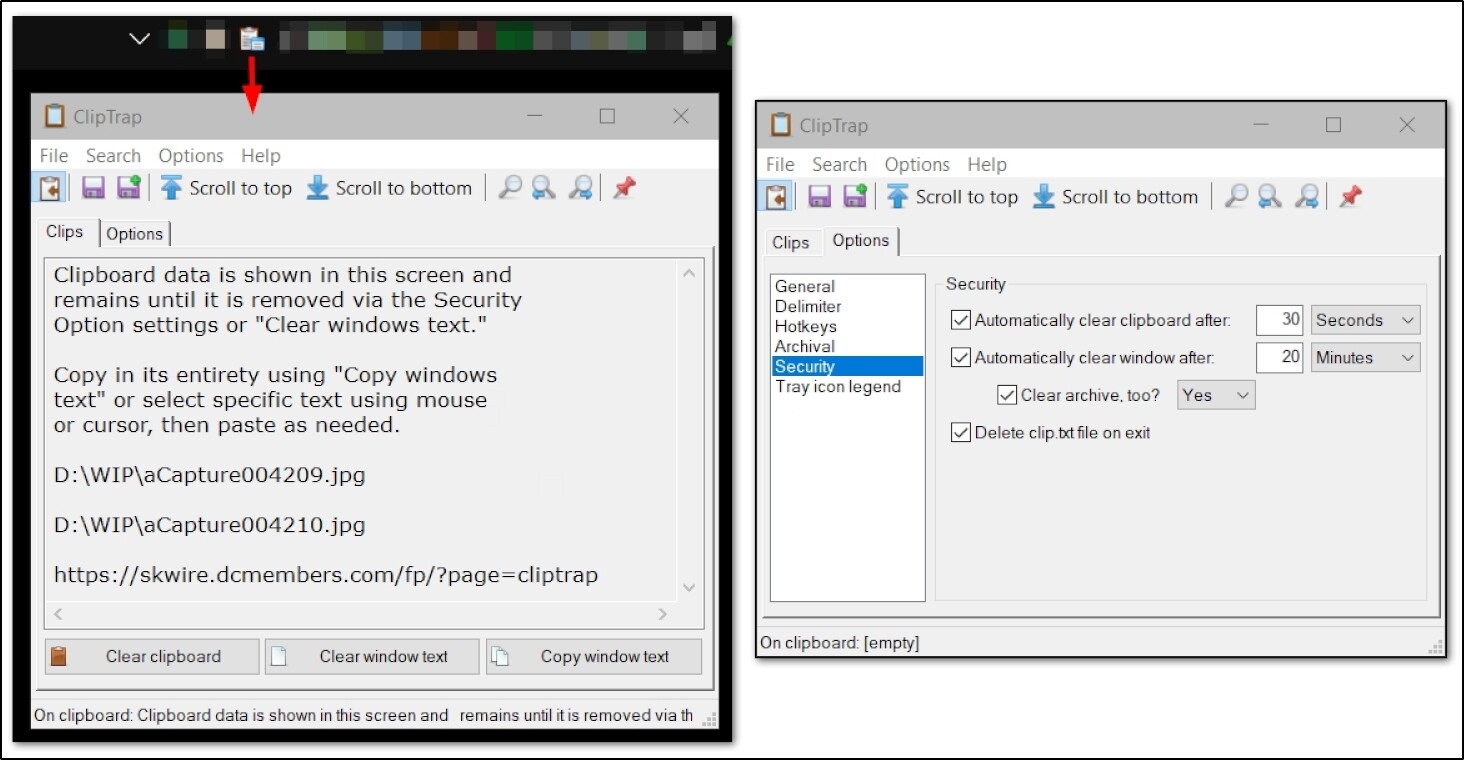Click the clips horizontal scrollbar right arrow
Screen dimensions: 1464x760
pyautogui.click(x=662, y=614)
